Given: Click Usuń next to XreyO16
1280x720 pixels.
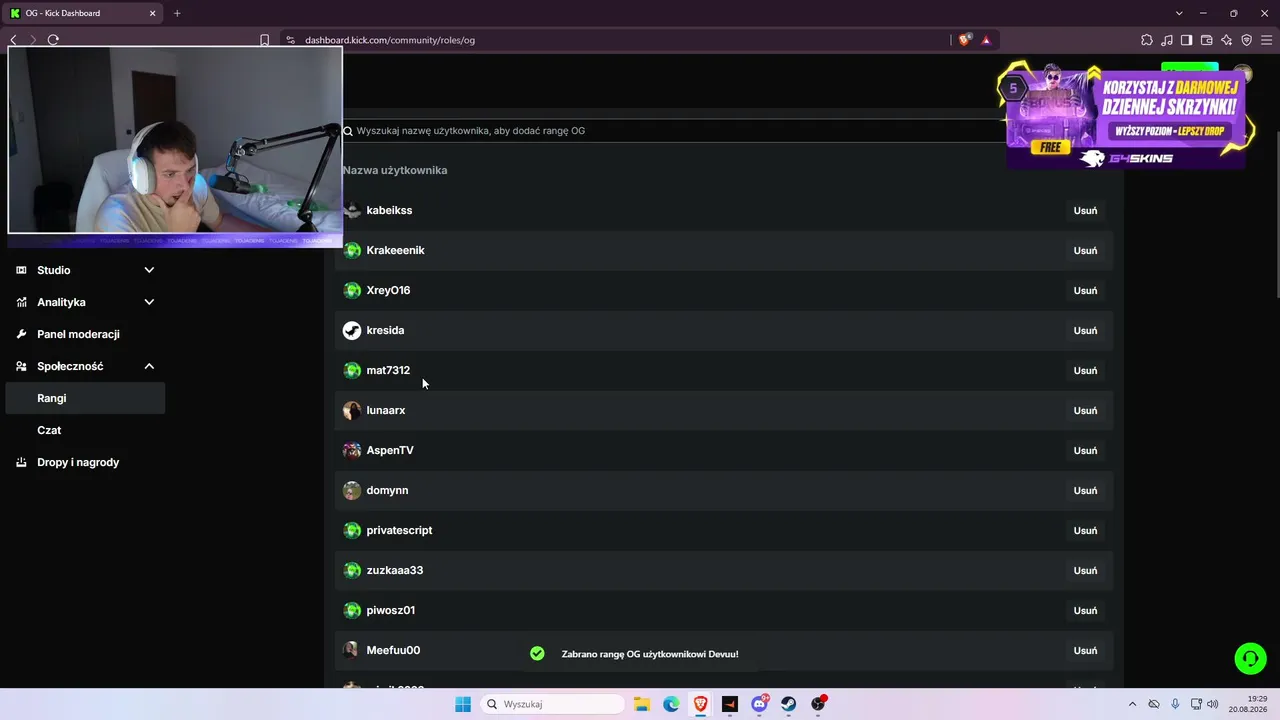Looking at the screenshot, I should (1085, 290).
